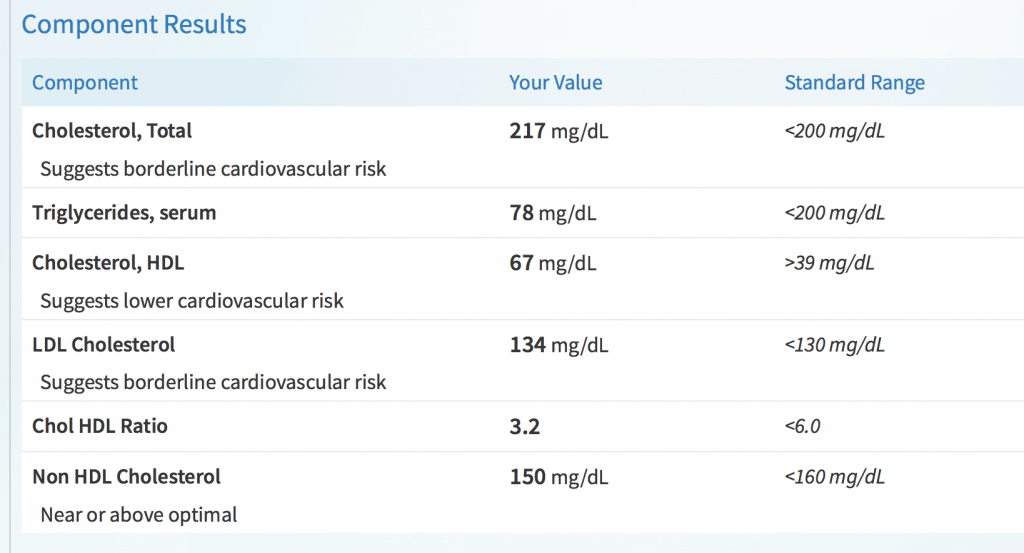Click the 134 mg/dL LDL value
1024x553 pixels.
pos(558,345)
